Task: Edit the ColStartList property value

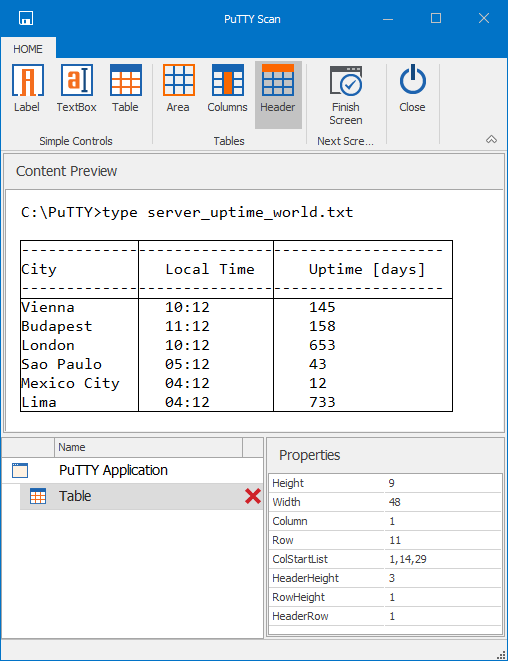Action: pos(443,559)
